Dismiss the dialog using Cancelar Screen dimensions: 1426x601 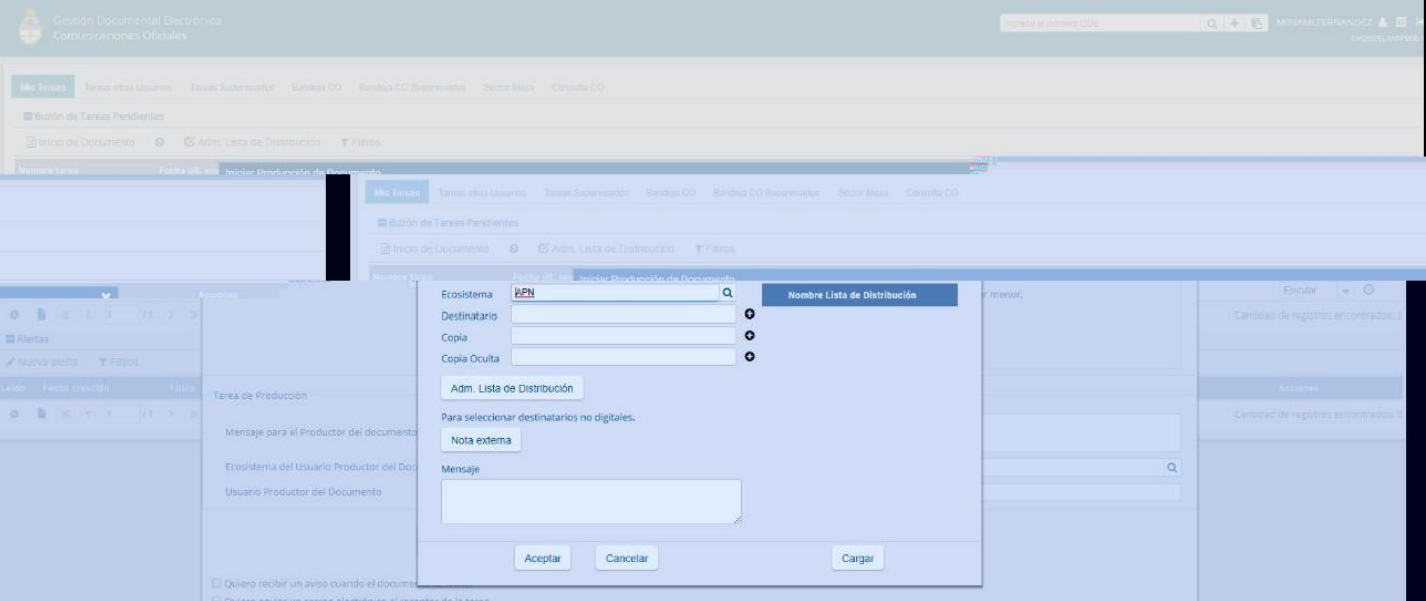tap(627, 559)
